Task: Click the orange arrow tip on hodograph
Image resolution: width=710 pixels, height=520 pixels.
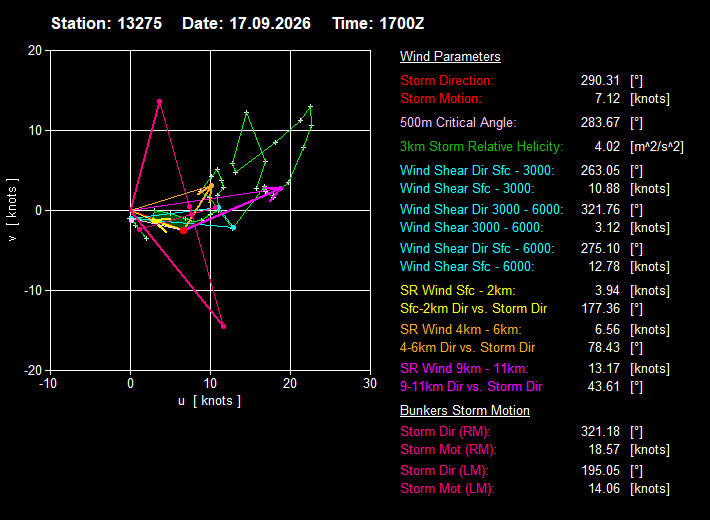Action: 211,185
